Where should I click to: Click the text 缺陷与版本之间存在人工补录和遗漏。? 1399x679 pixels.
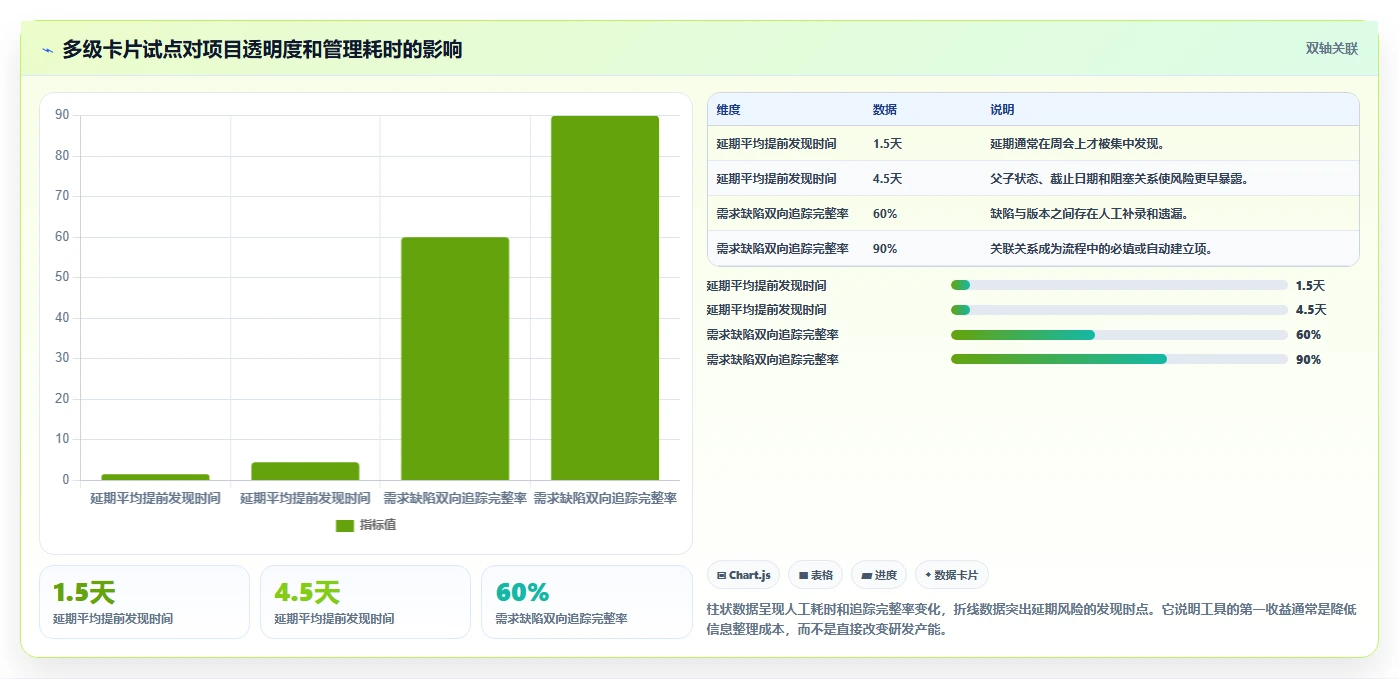(1089, 214)
